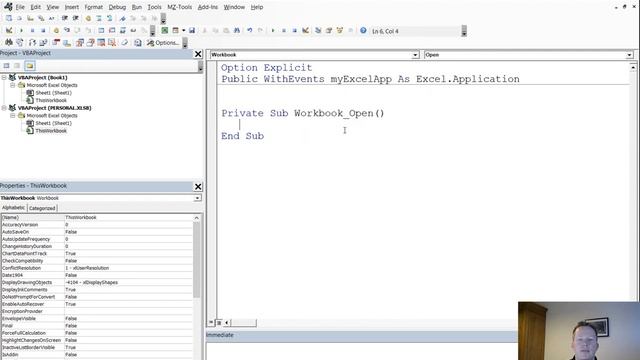640x360 pixels.
Task: Switch to the Alphabetic properties tab
Action: 13,208
